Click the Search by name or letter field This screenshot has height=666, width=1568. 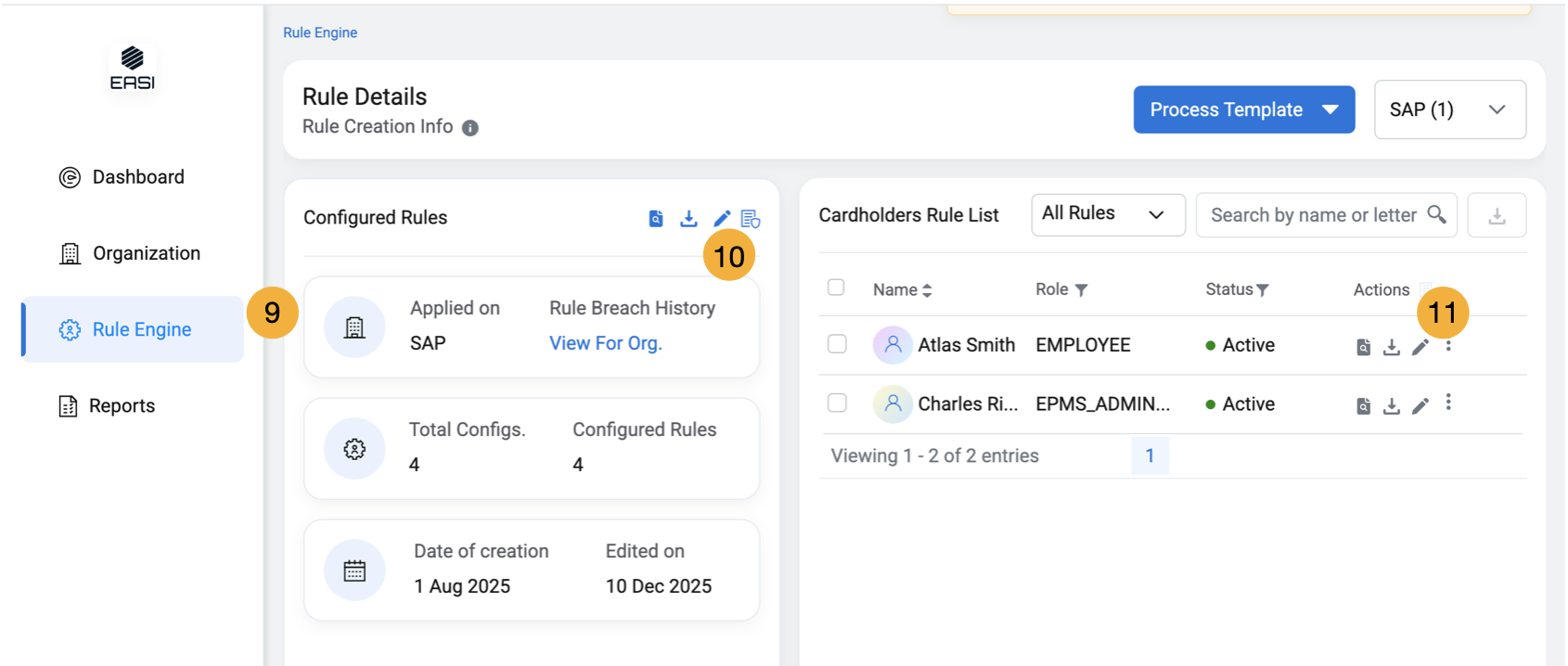pyautogui.click(x=1312, y=215)
